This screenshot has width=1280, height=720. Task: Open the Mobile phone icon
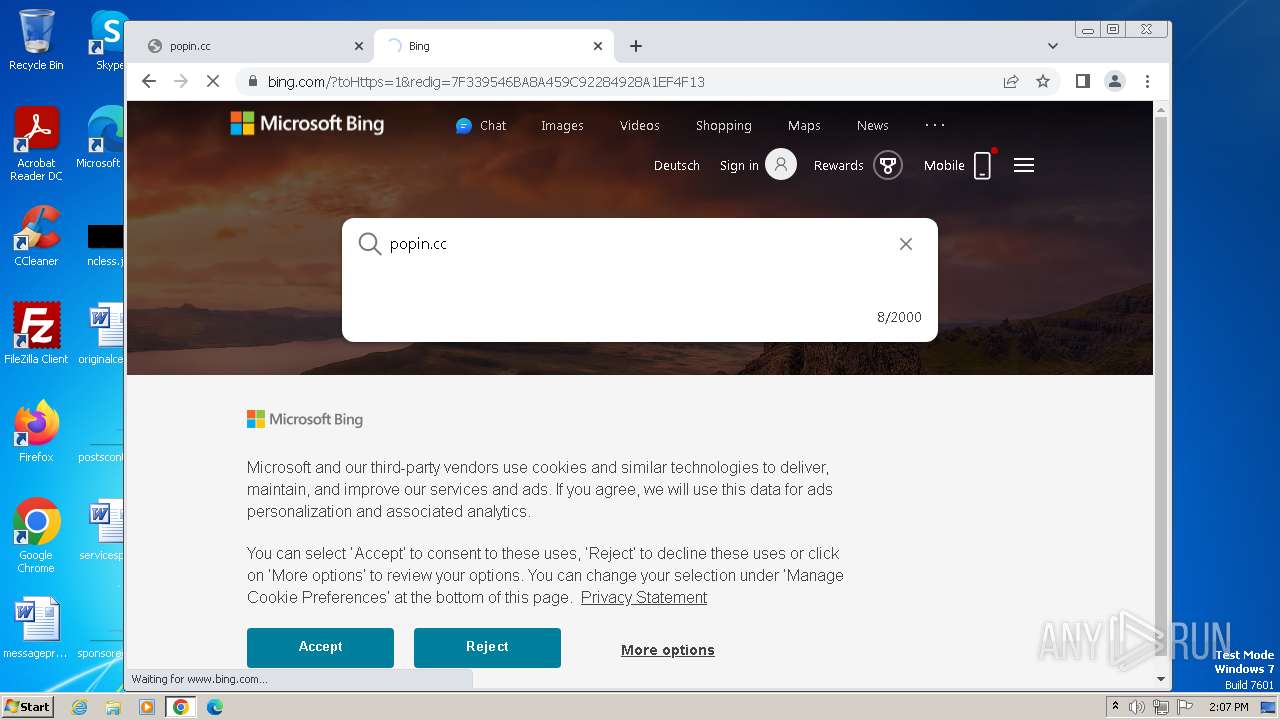[983, 165]
